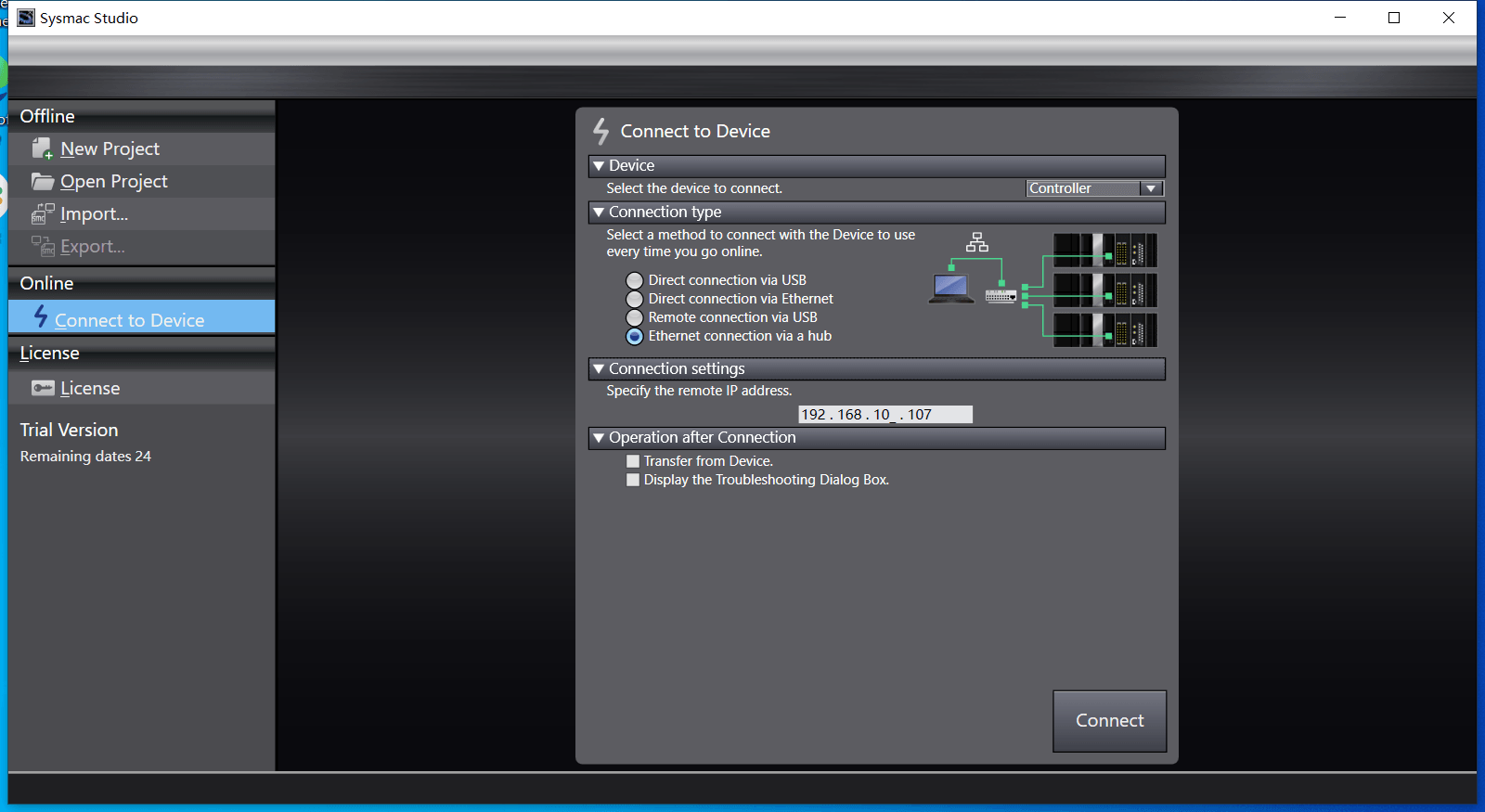Click the Export file icon
Viewport: 1485px width, 812px height.
pyautogui.click(x=42, y=246)
